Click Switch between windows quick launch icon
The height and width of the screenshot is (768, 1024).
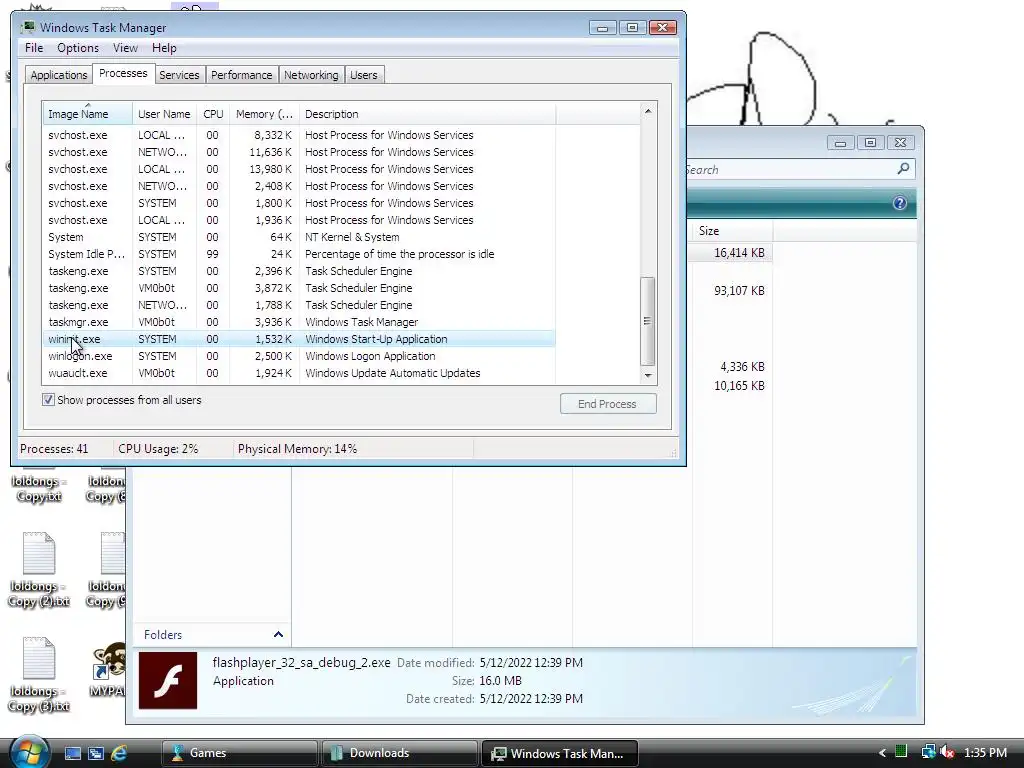point(95,753)
